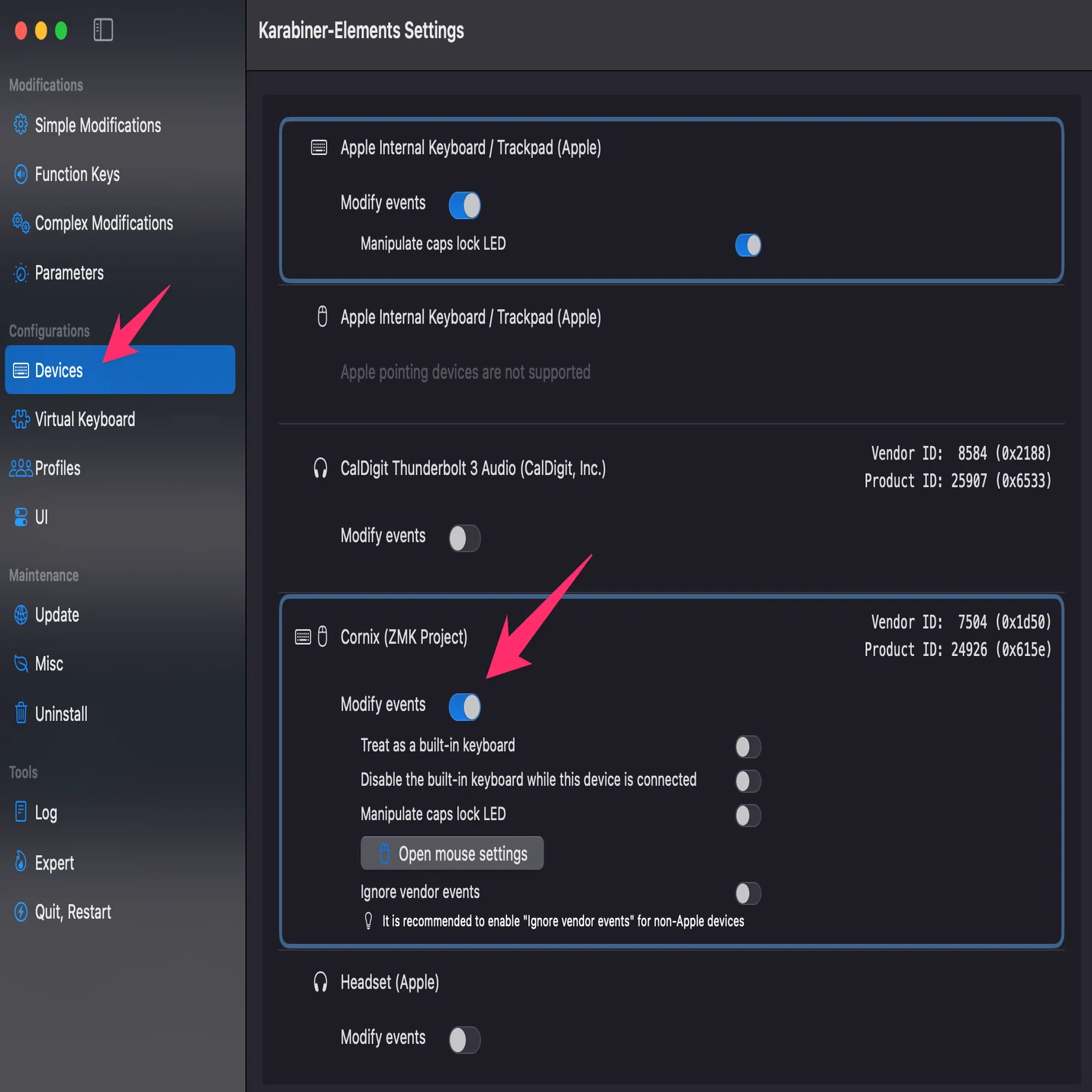Click the Parameters lightbulb icon

(x=21, y=273)
